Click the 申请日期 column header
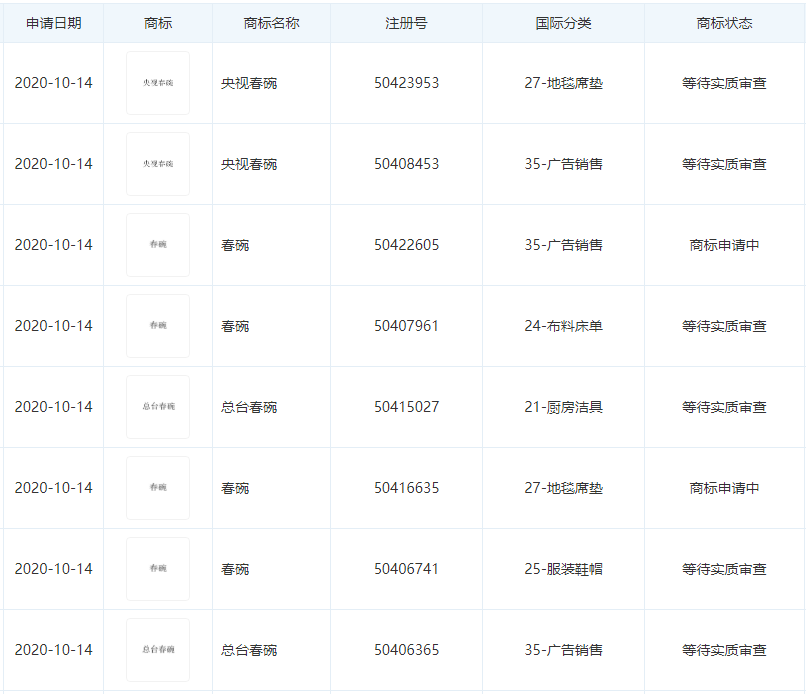 (x=53, y=23)
